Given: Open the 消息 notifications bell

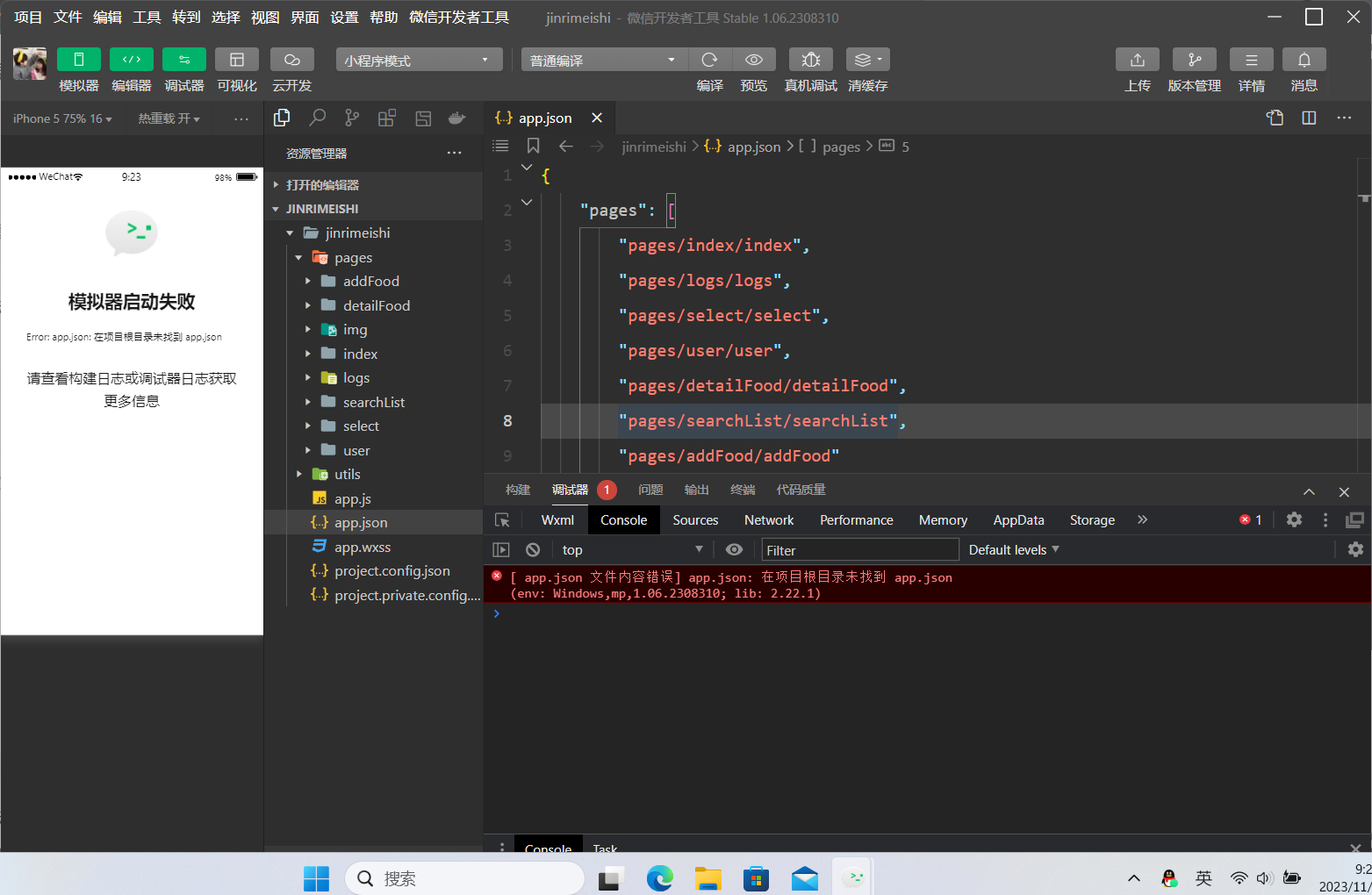Looking at the screenshot, I should point(1304,60).
